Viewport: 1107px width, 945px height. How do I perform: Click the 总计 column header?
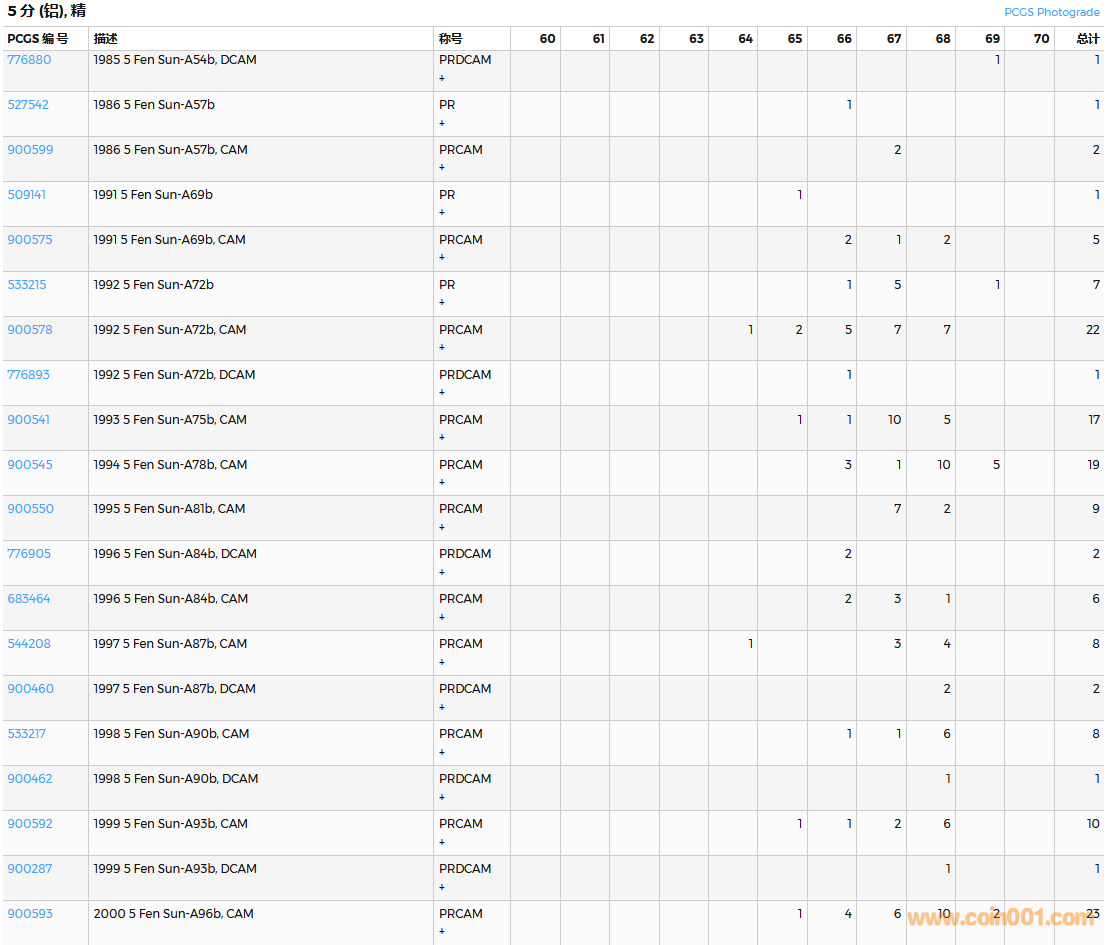click(1087, 39)
